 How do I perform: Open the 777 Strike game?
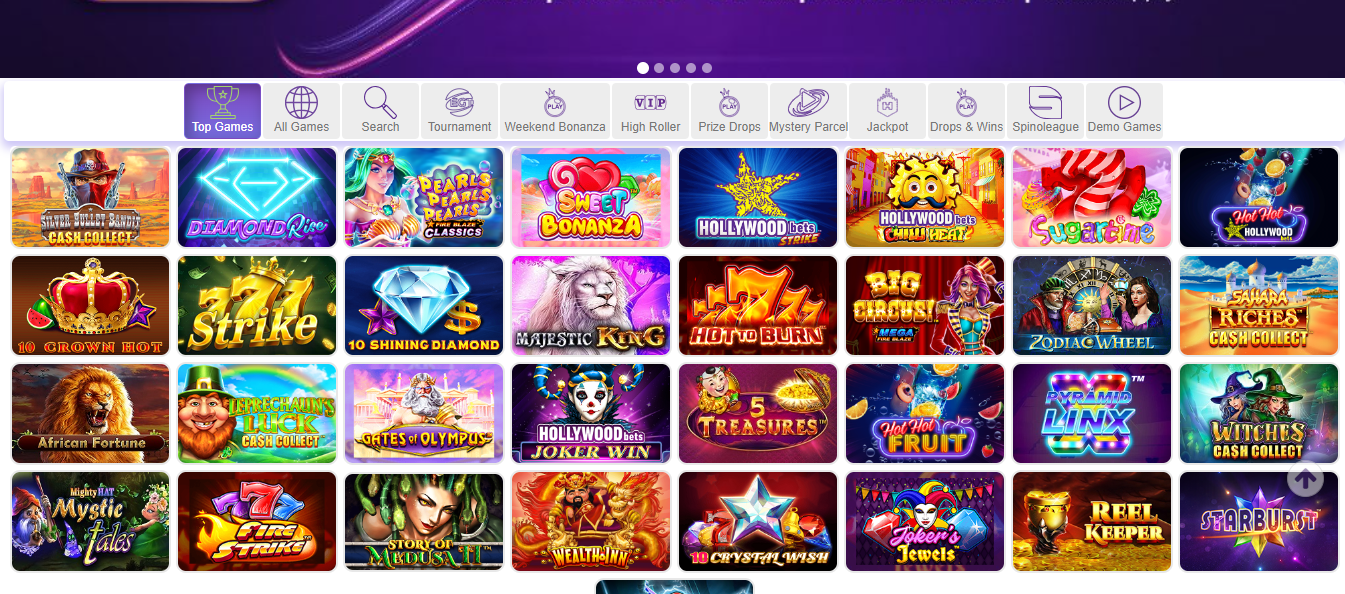pos(257,306)
